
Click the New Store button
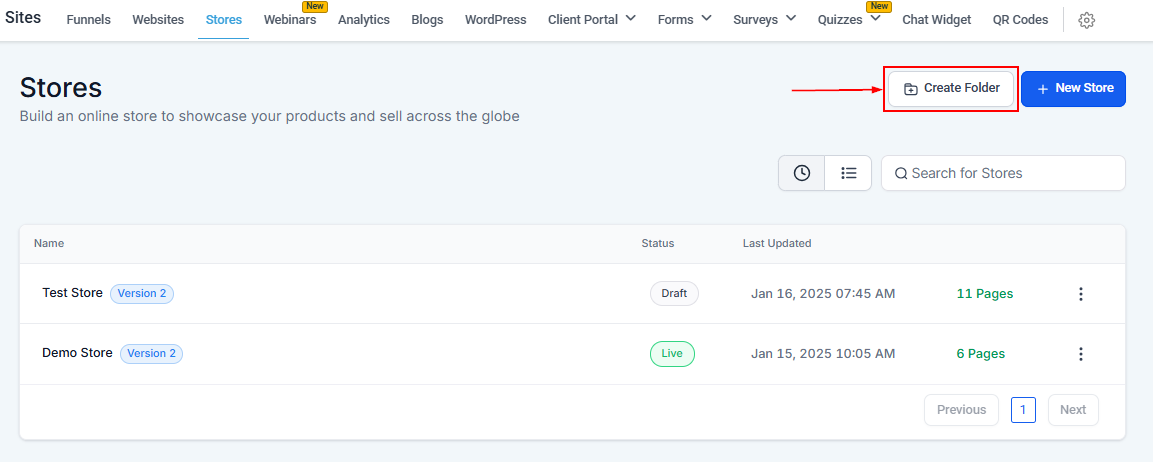pyautogui.click(x=1074, y=88)
